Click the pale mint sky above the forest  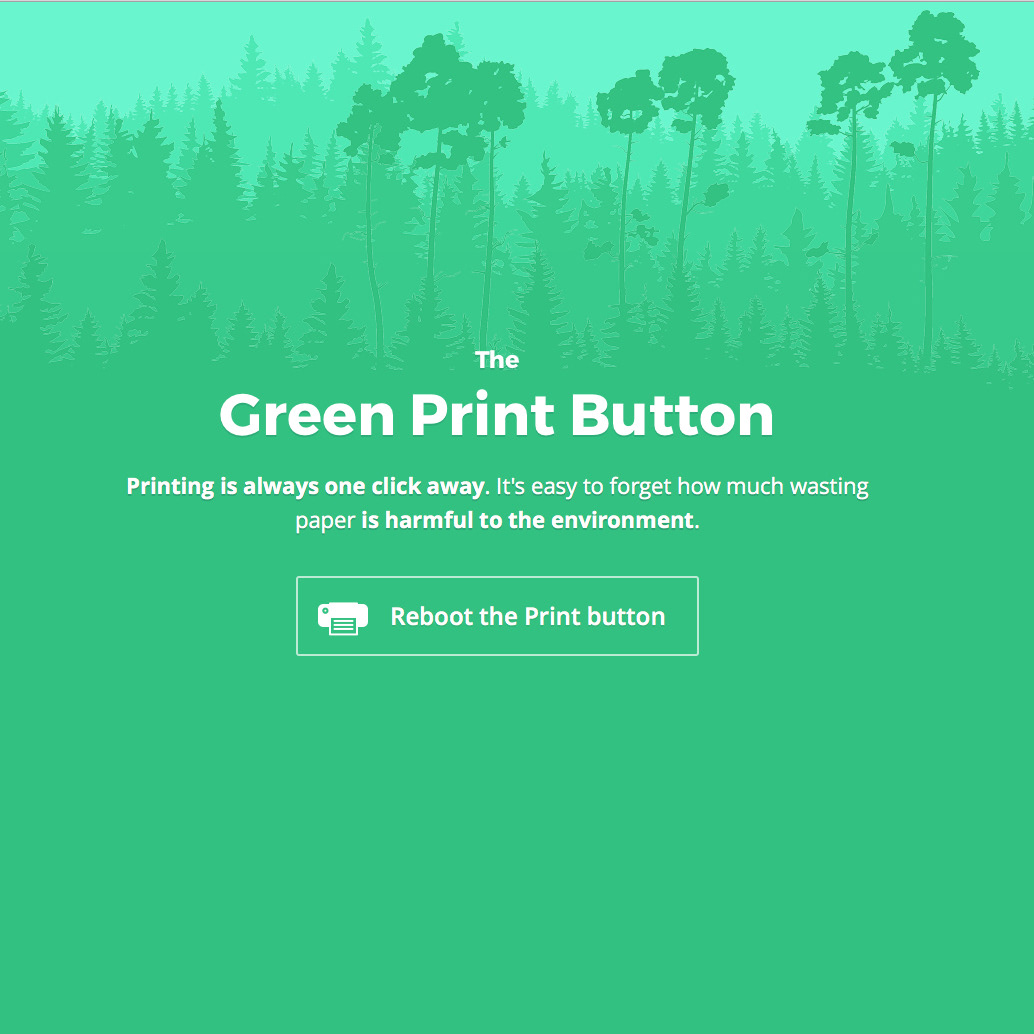pos(165,33)
